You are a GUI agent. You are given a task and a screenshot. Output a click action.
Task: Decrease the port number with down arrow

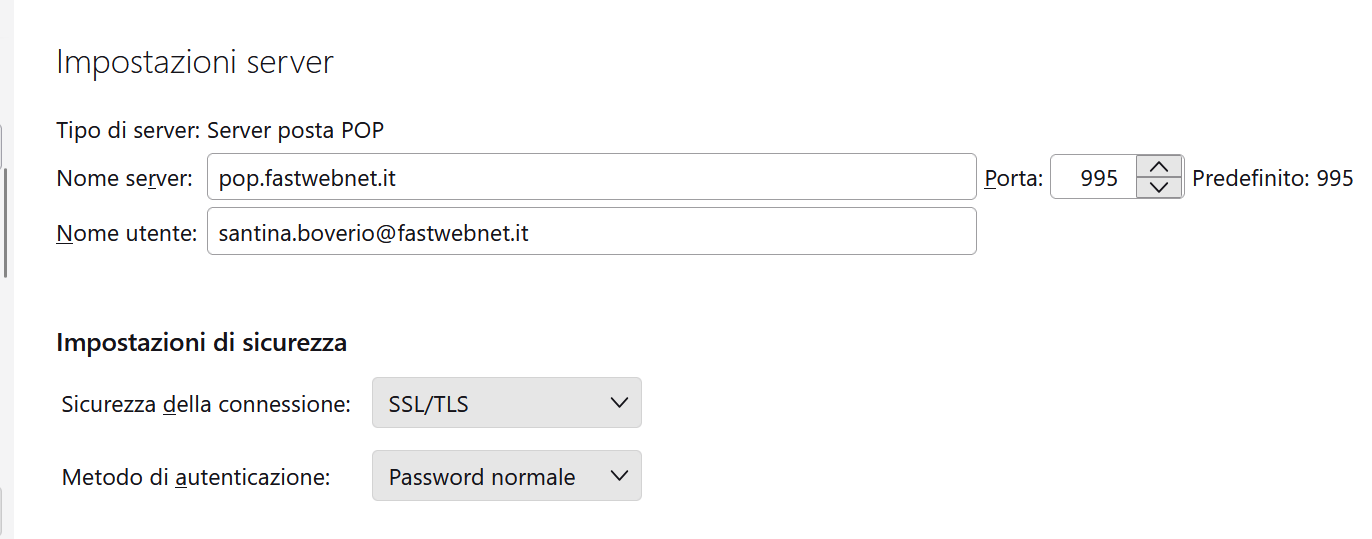click(1159, 187)
